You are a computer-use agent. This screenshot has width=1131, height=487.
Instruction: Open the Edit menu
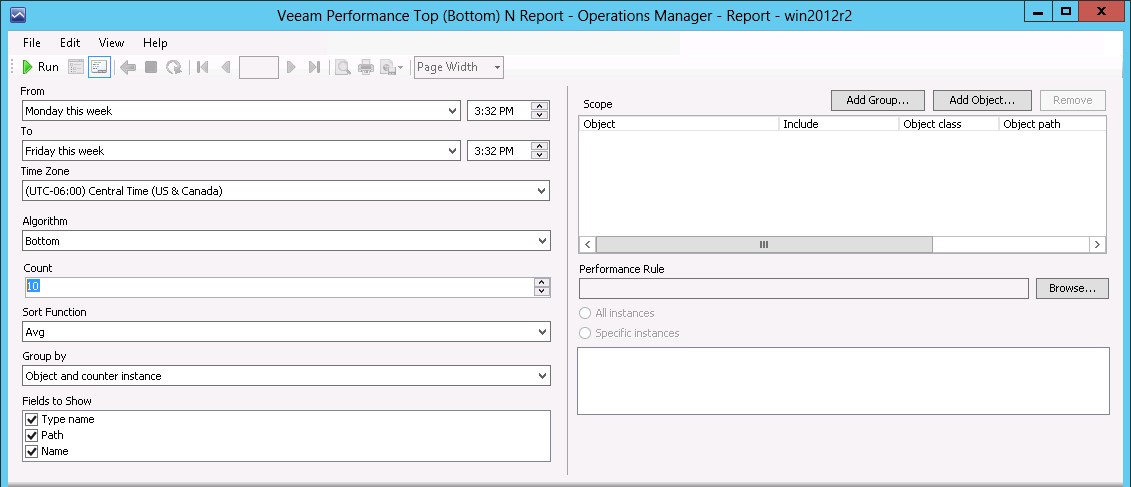(70, 43)
